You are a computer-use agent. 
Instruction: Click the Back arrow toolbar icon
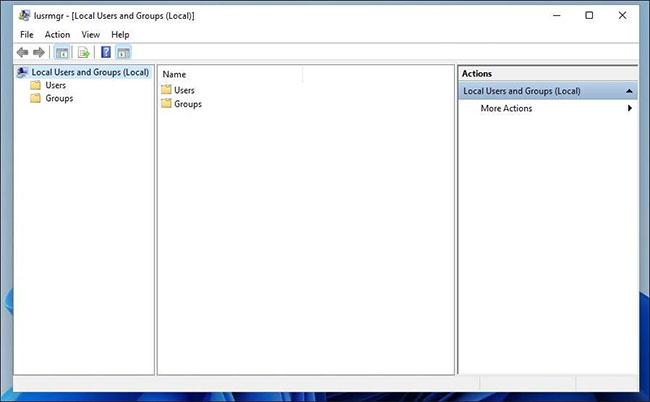[x=22, y=52]
